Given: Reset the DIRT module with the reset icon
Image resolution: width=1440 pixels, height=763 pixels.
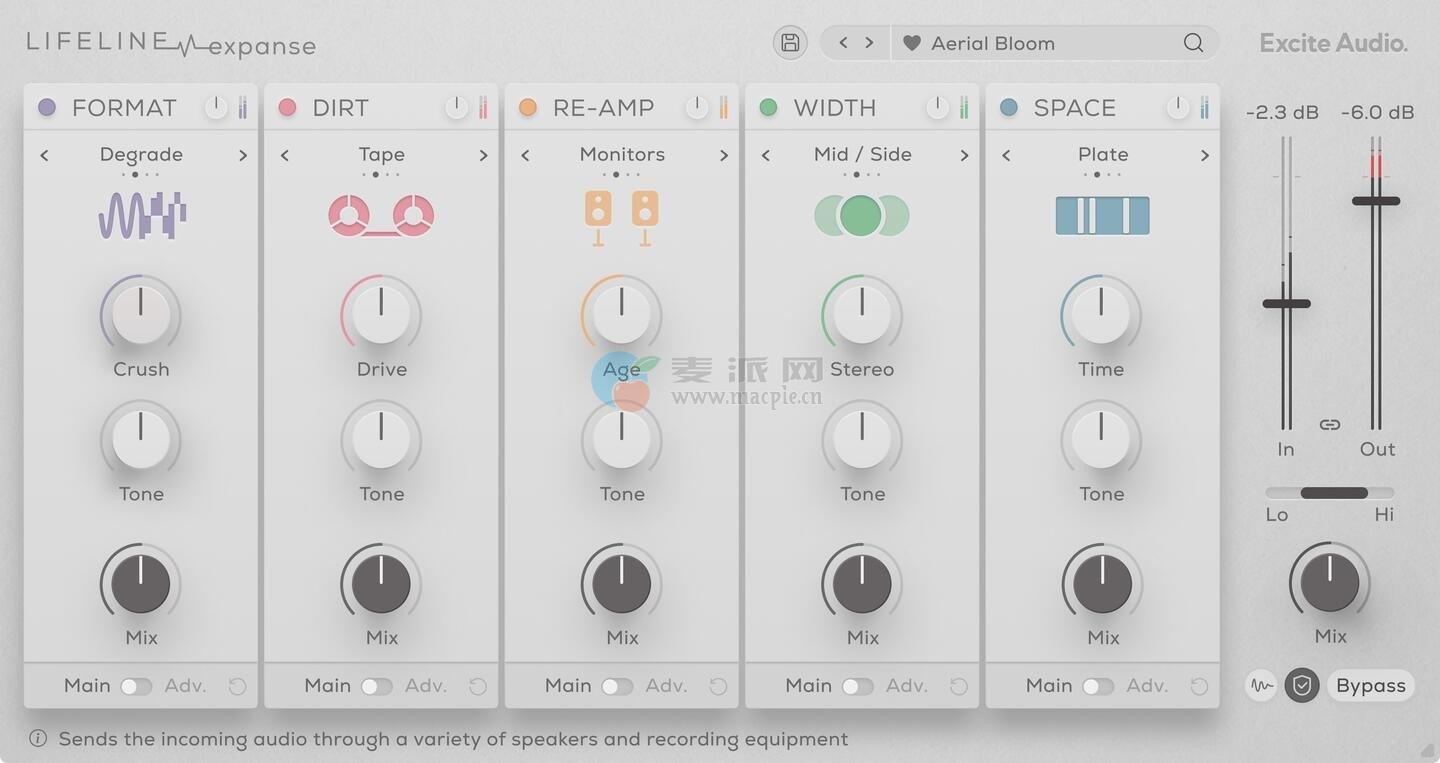Looking at the screenshot, I should (478, 686).
